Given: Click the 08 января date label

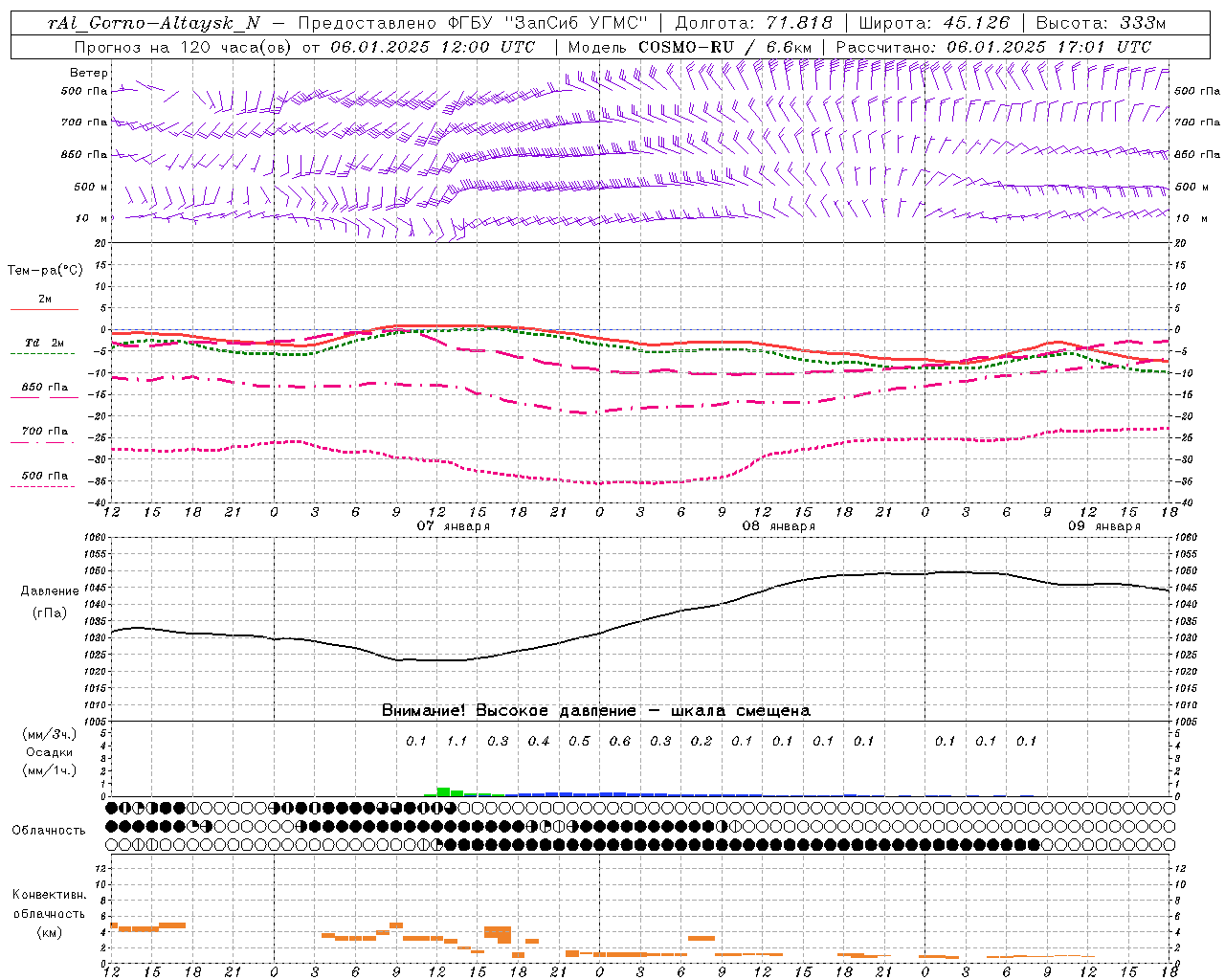Looking at the screenshot, I should click(779, 526).
